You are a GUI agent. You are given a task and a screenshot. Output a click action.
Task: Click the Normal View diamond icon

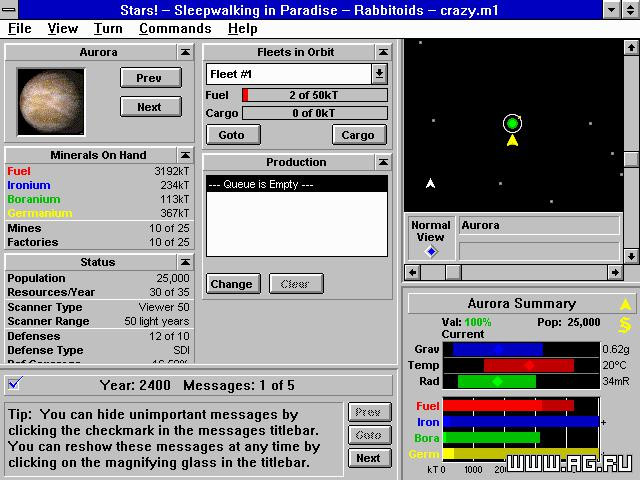(431, 252)
